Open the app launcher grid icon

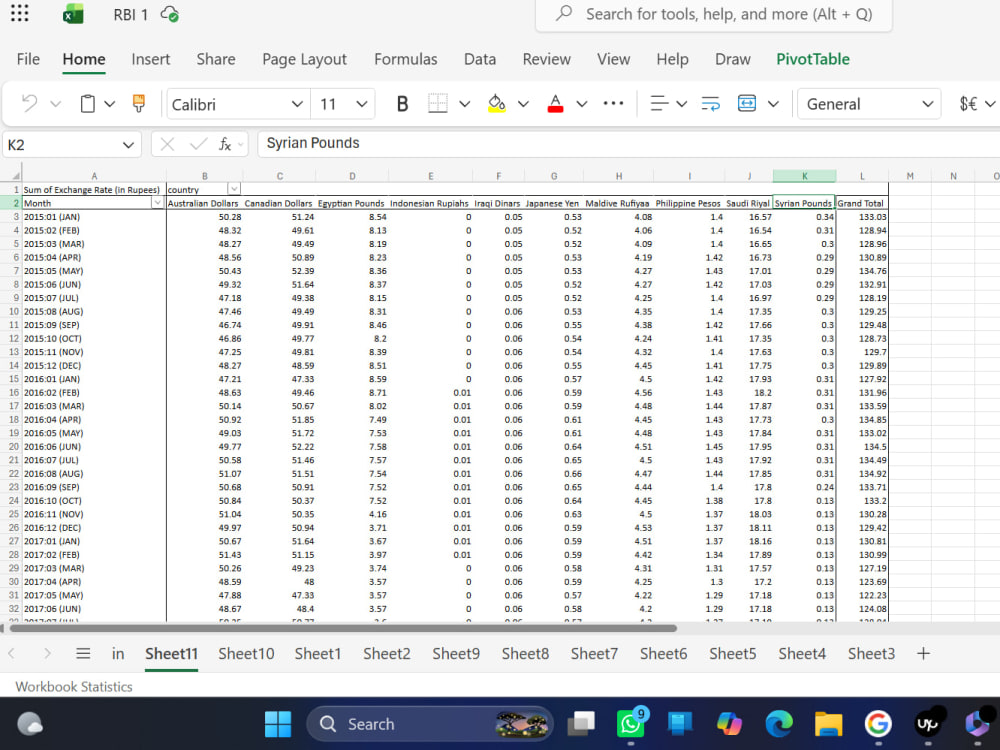(x=20, y=13)
